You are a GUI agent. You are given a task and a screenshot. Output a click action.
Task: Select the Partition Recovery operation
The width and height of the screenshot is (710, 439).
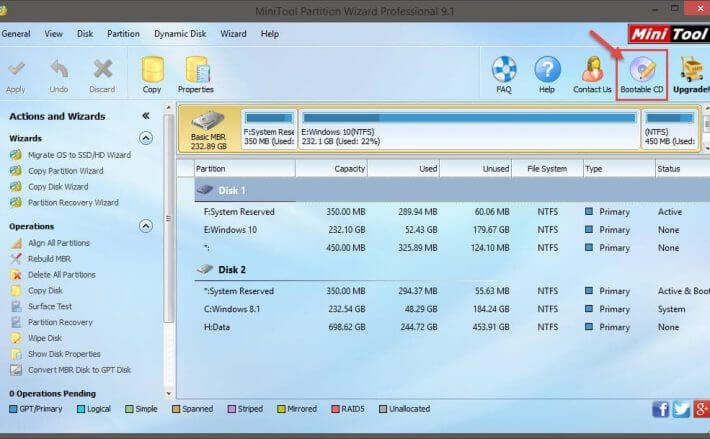click(60, 322)
